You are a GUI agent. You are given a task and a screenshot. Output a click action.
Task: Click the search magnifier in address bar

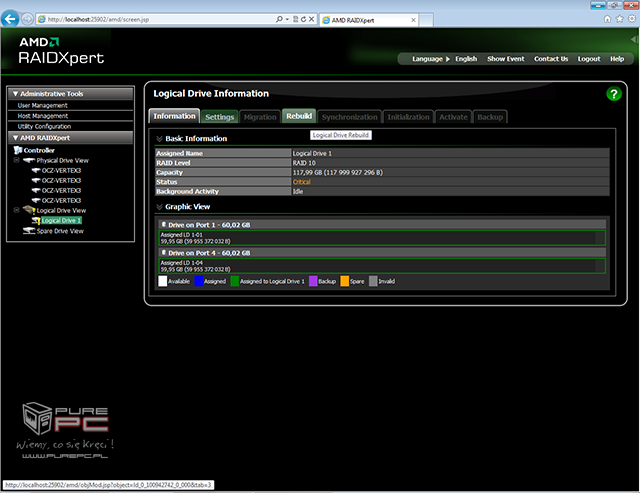click(x=279, y=19)
